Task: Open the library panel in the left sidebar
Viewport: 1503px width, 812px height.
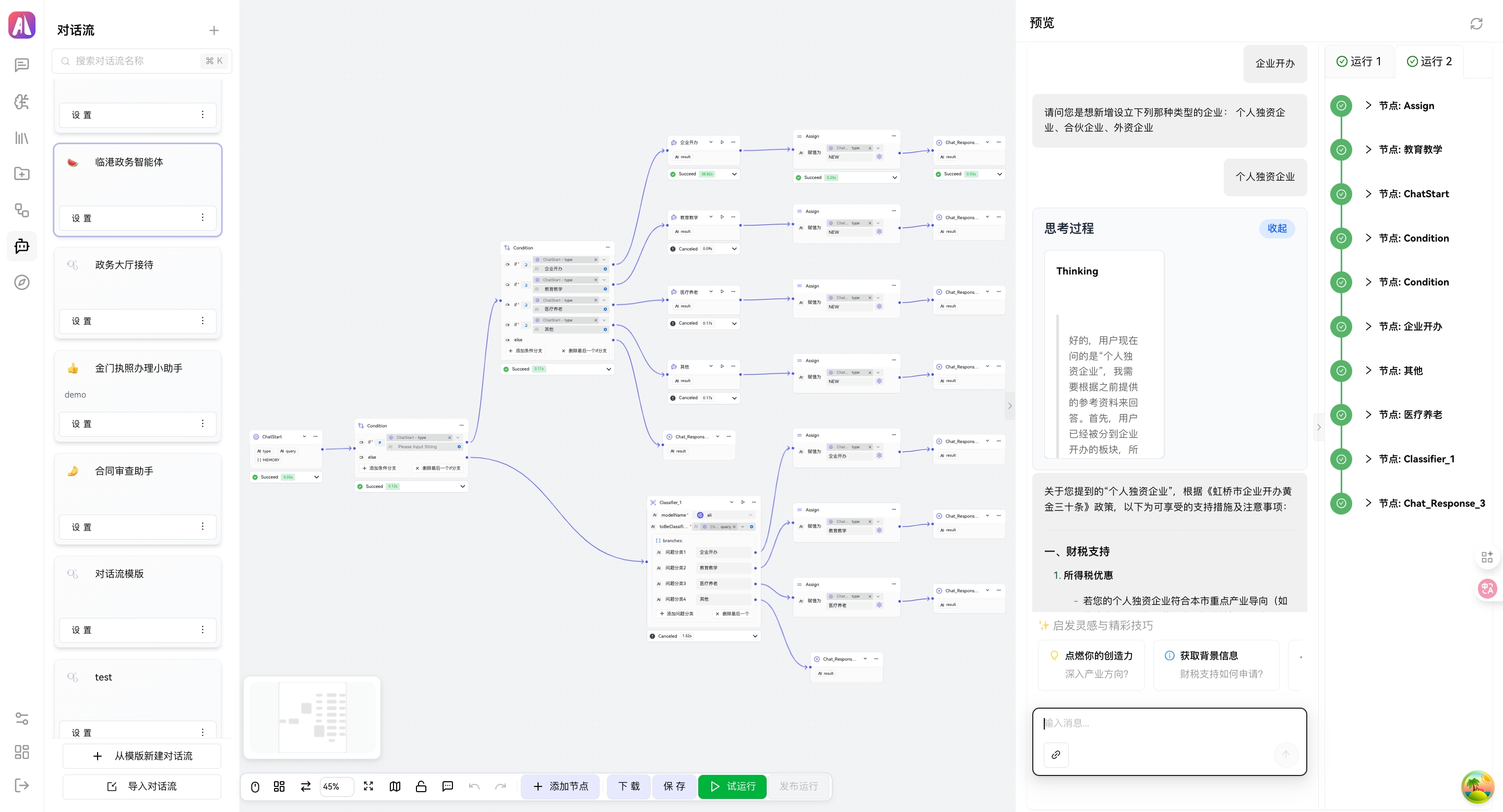Action: pyautogui.click(x=21, y=138)
